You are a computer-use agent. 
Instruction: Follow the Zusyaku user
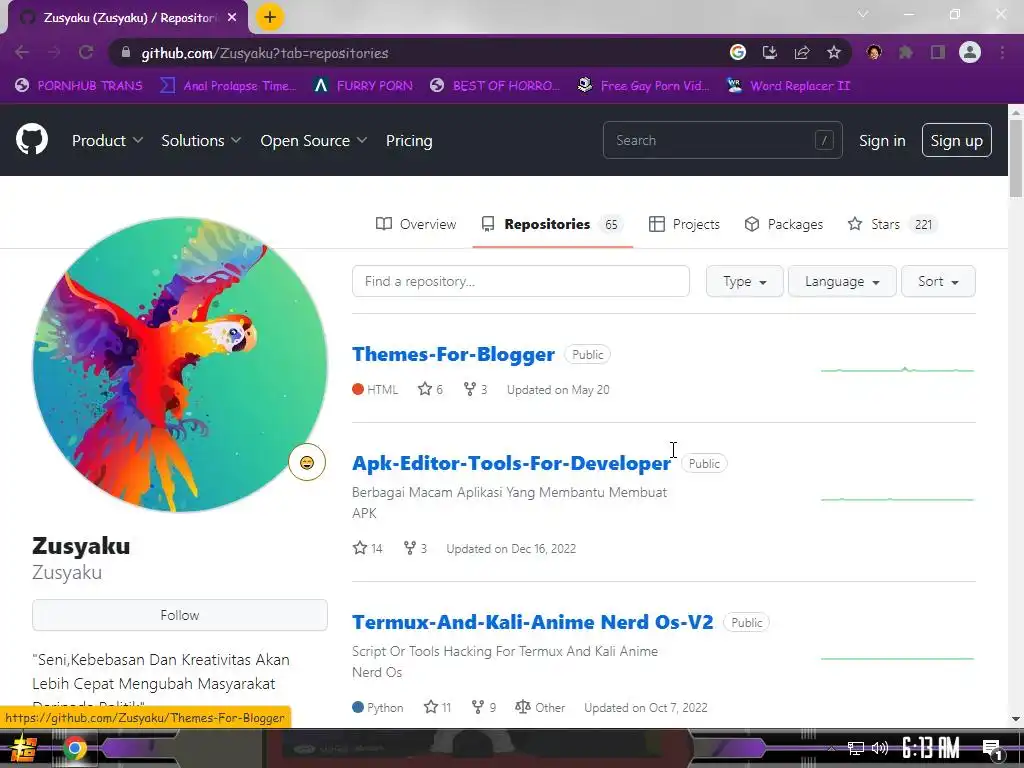pos(180,615)
